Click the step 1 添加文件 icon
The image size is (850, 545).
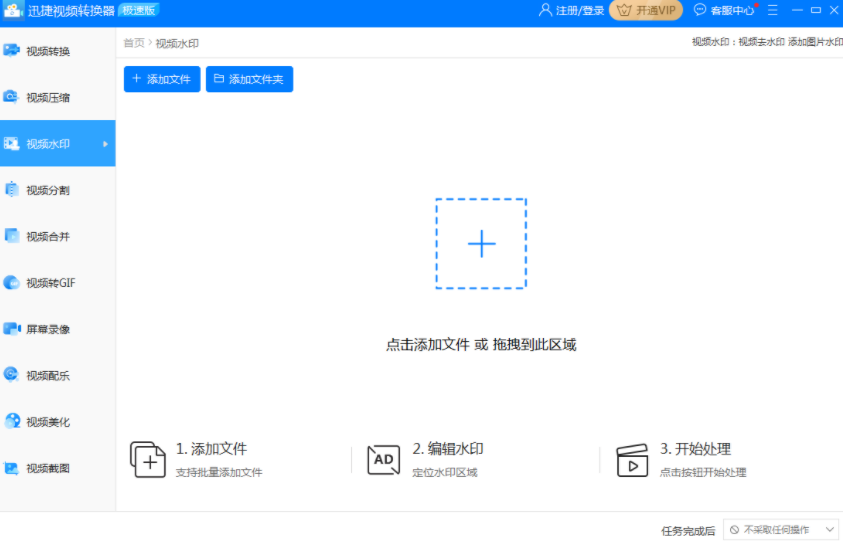click(147, 460)
